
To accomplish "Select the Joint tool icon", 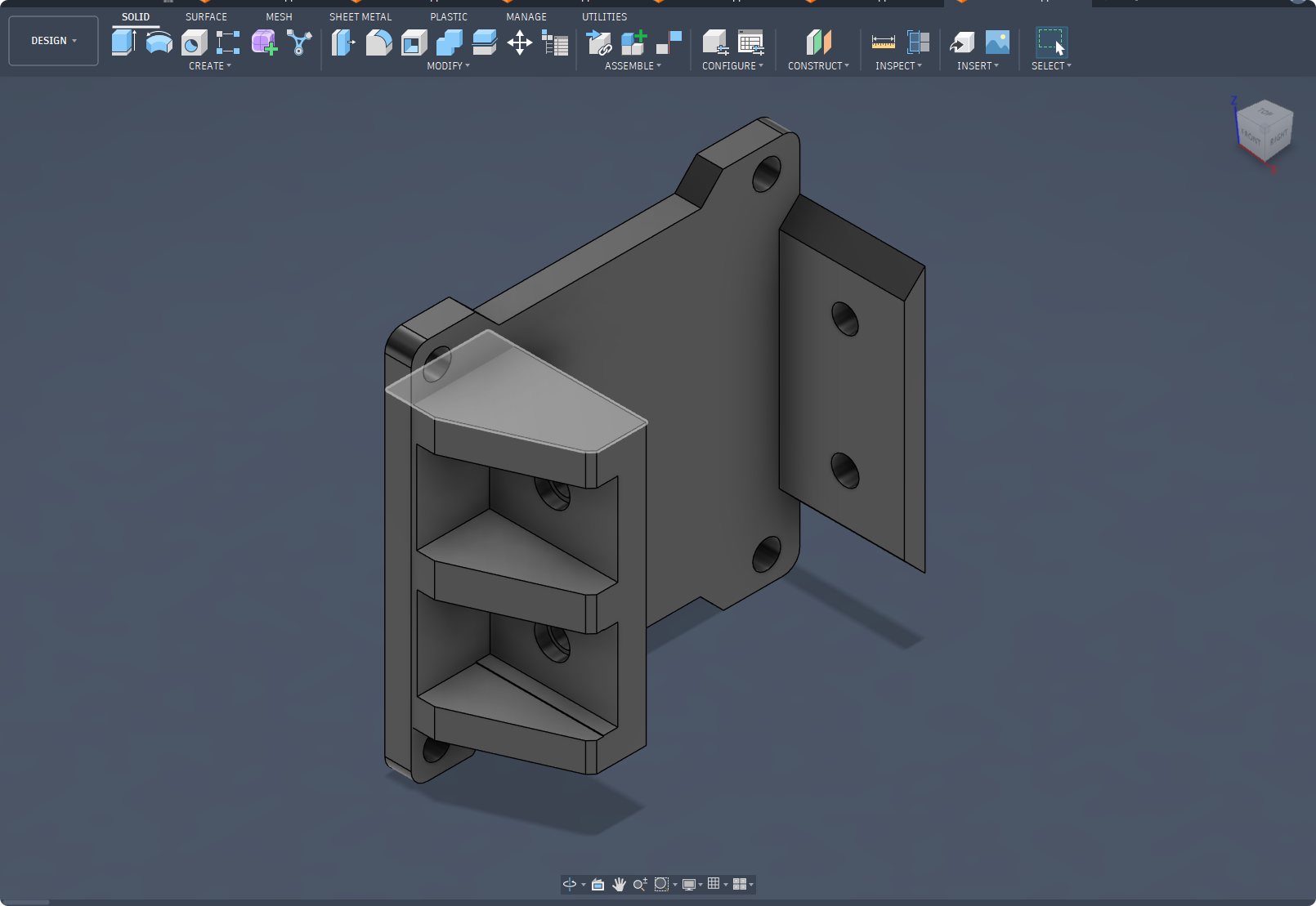I will pyautogui.click(x=669, y=42).
